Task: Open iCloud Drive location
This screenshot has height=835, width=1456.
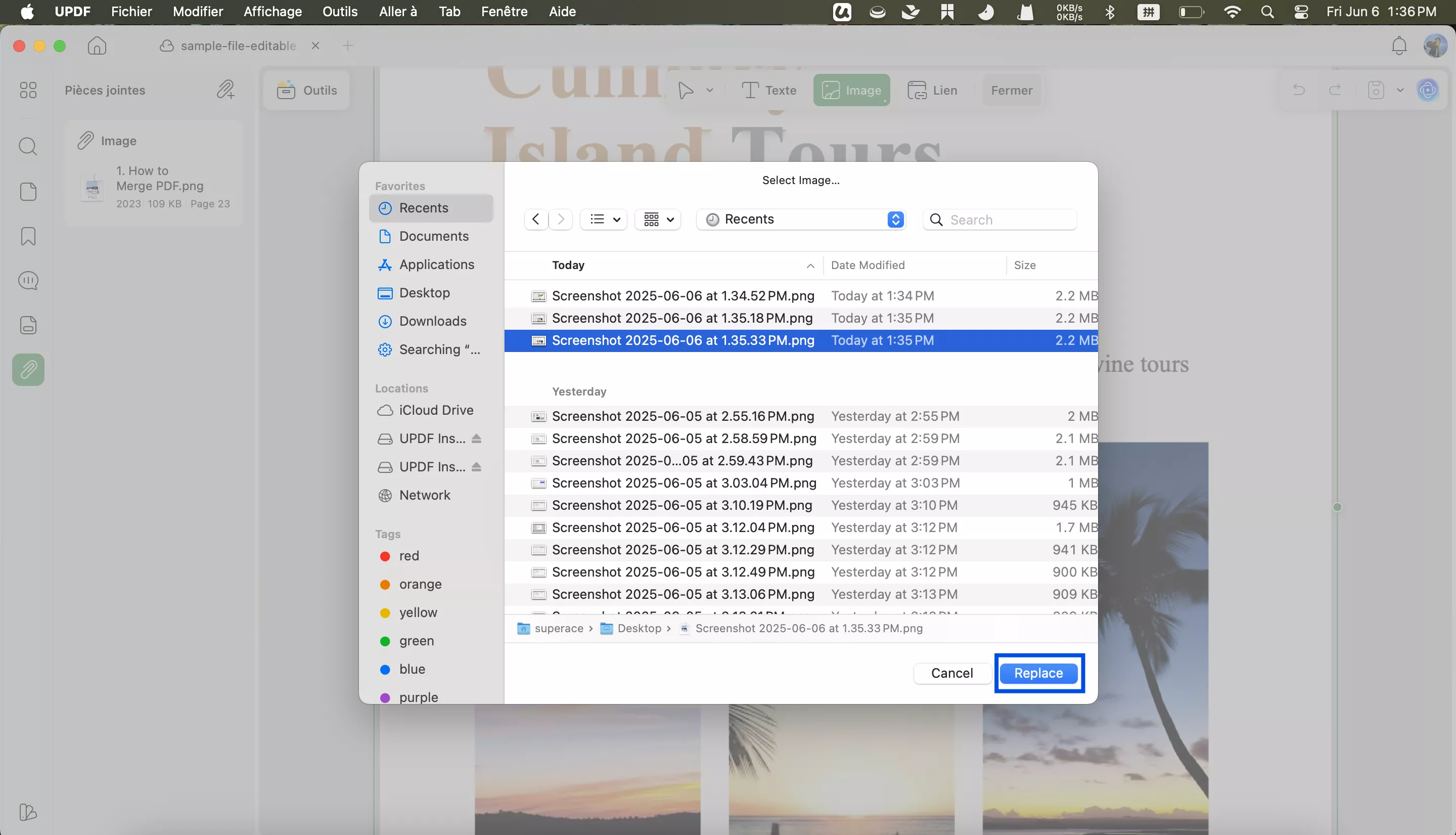Action: [x=431, y=410]
